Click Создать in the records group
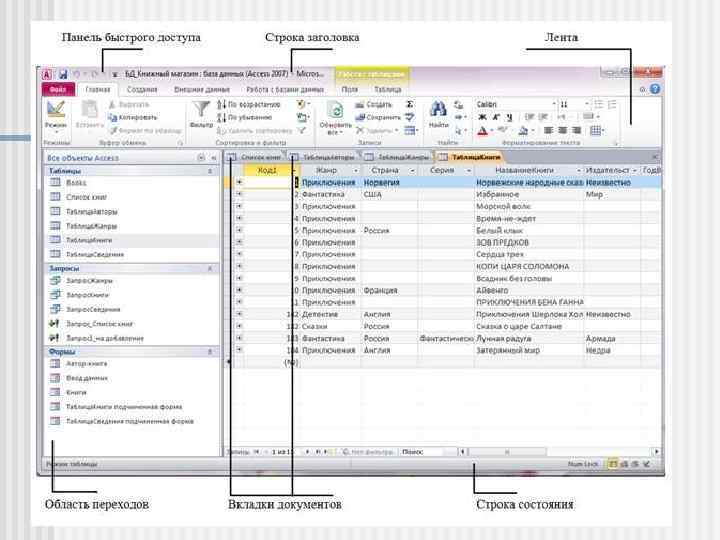 (x=373, y=105)
